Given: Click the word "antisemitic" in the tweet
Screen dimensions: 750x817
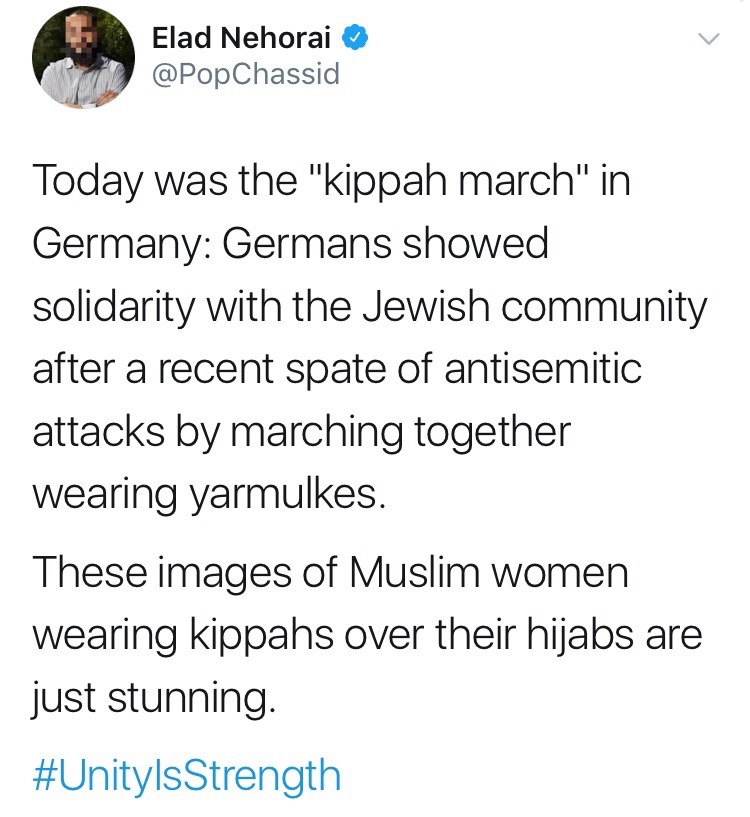Looking at the screenshot, I should (540, 370).
